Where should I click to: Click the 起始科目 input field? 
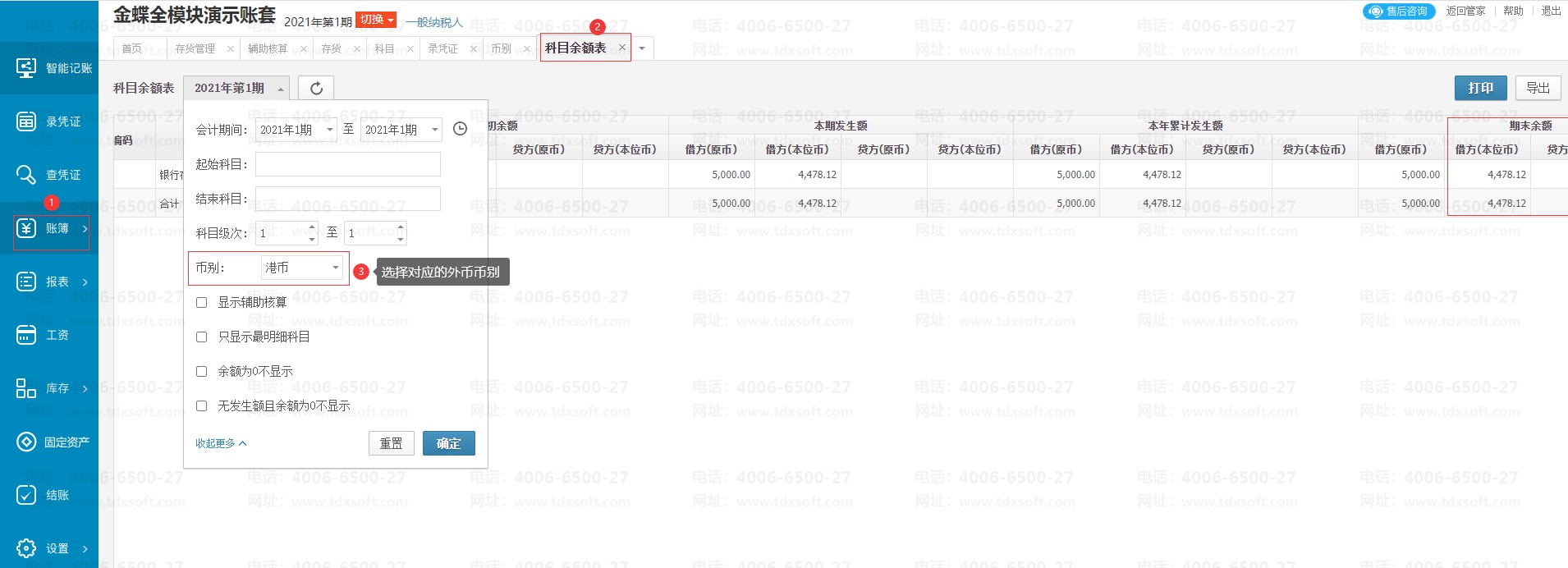[x=347, y=164]
